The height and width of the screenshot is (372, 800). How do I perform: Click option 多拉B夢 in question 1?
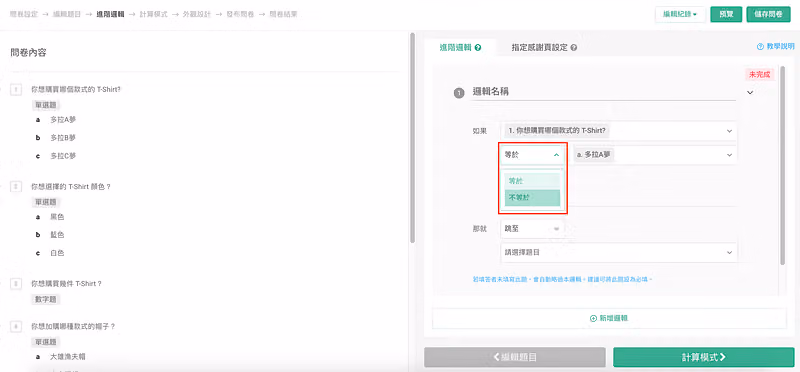[x=63, y=138]
